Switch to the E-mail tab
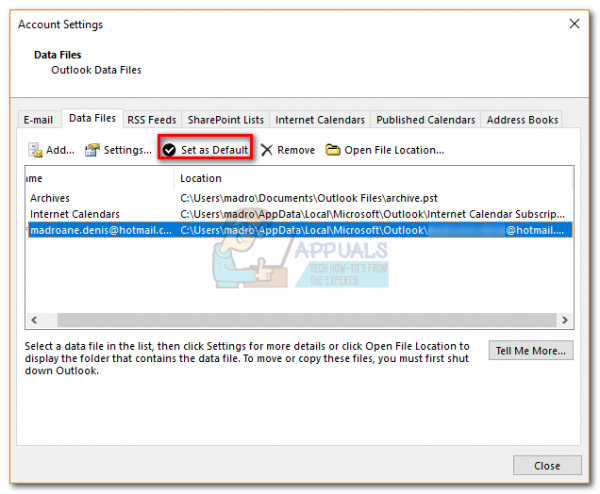Viewport: 600px width, 494px height. [x=38, y=120]
